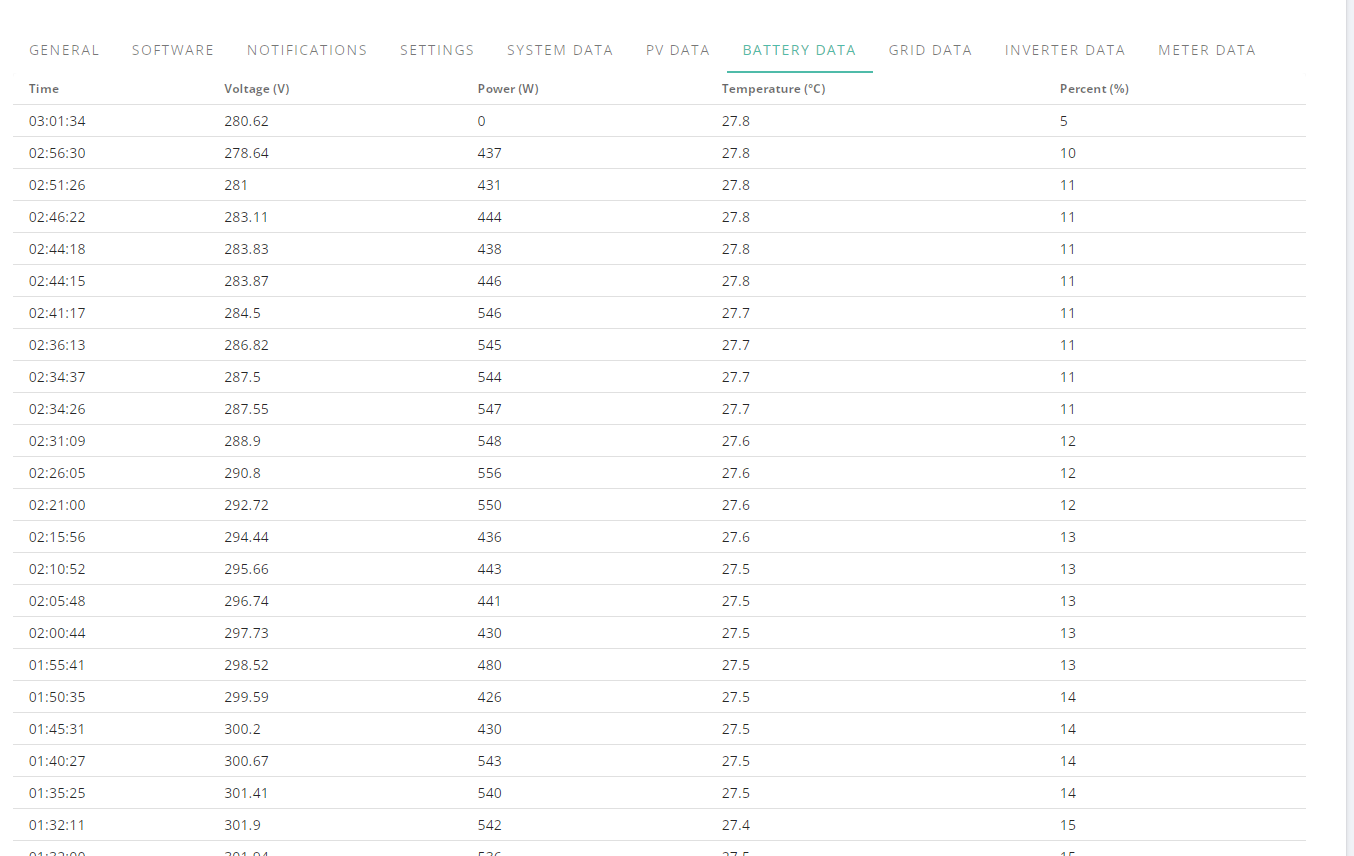Click the Voltage (V) column header
Screen dimensions: 1354x856
pos(257,89)
